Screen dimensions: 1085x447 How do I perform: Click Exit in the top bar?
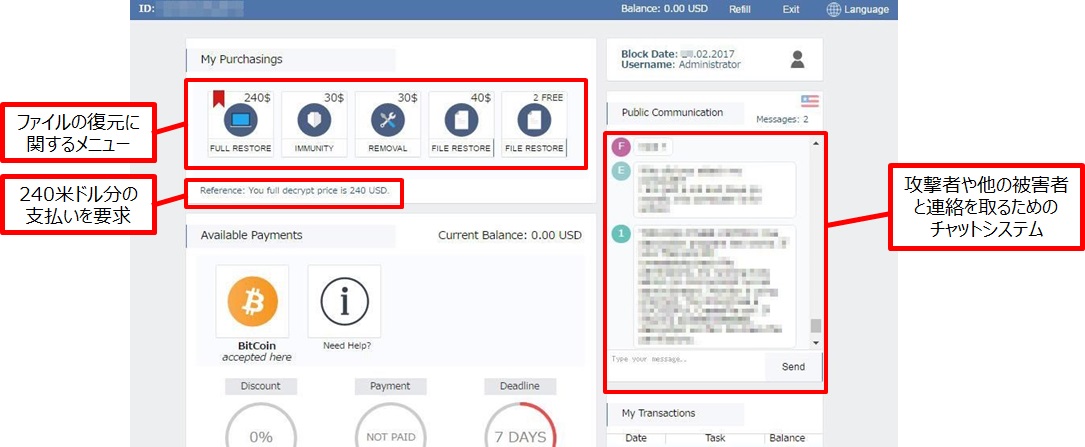coord(791,9)
